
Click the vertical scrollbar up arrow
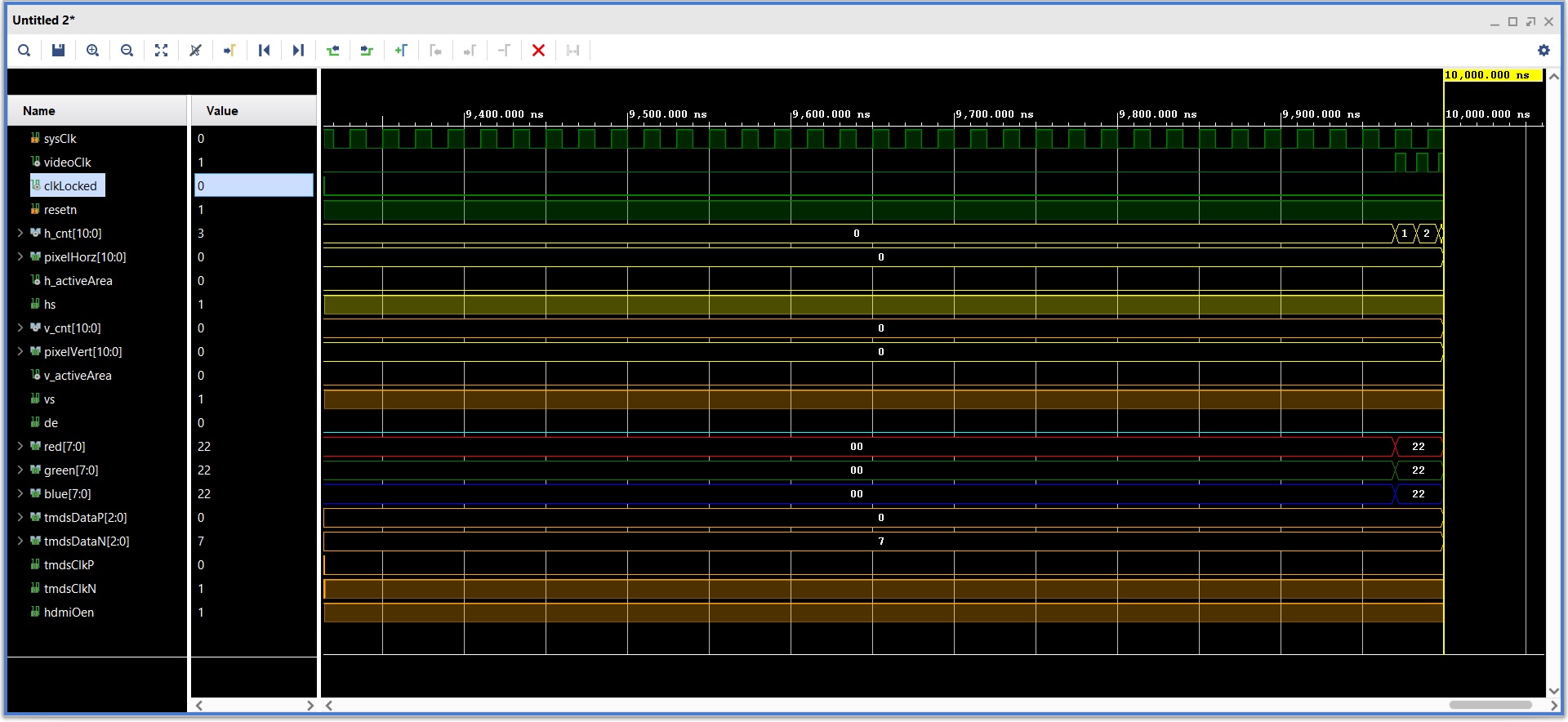(x=1554, y=76)
